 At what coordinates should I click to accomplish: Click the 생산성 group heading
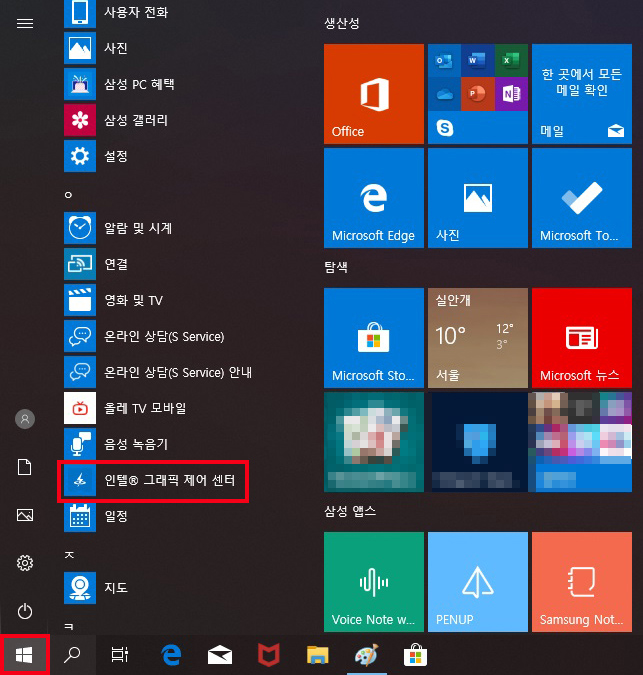pyautogui.click(x=342, y=23)
